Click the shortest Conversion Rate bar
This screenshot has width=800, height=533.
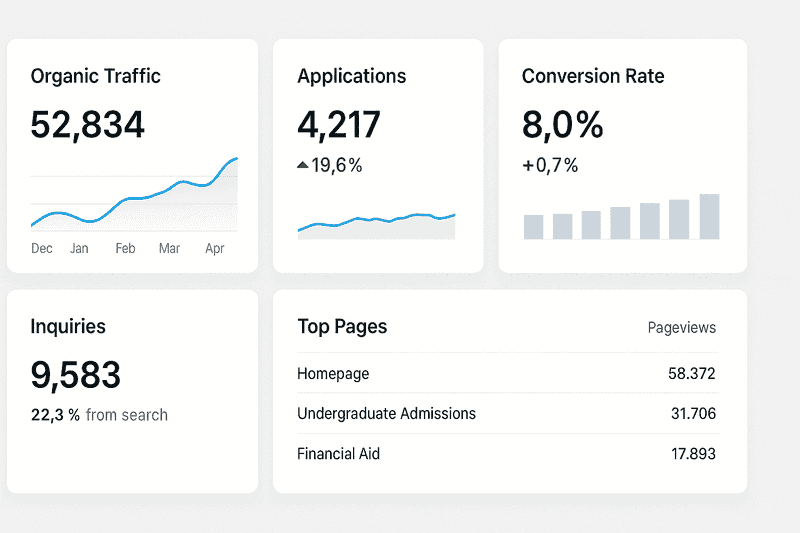click(x=533, y=227)
